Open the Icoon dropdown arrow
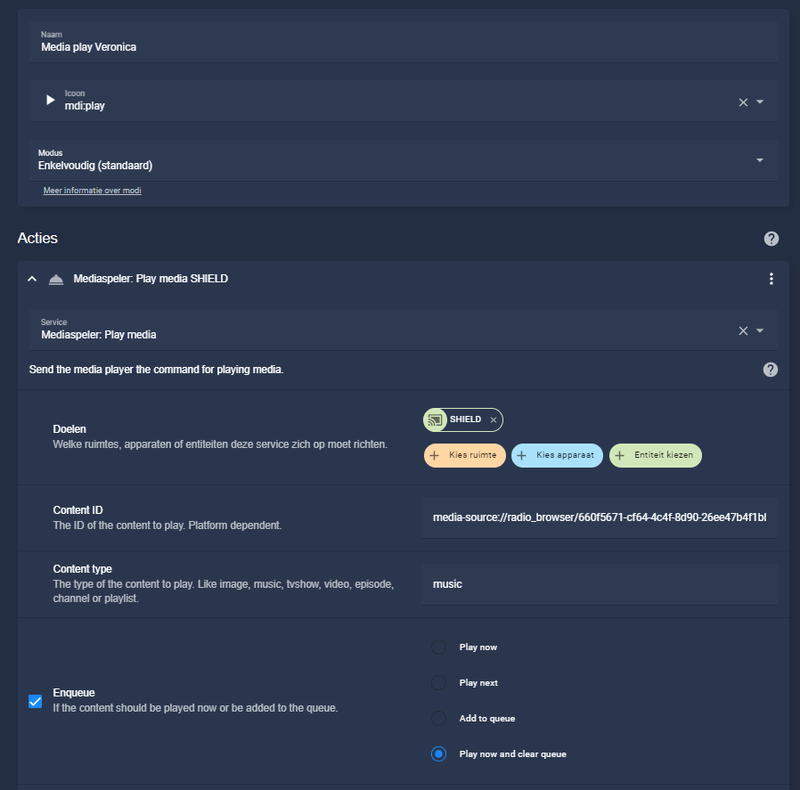Screen dimensions: 800x790 760,102
